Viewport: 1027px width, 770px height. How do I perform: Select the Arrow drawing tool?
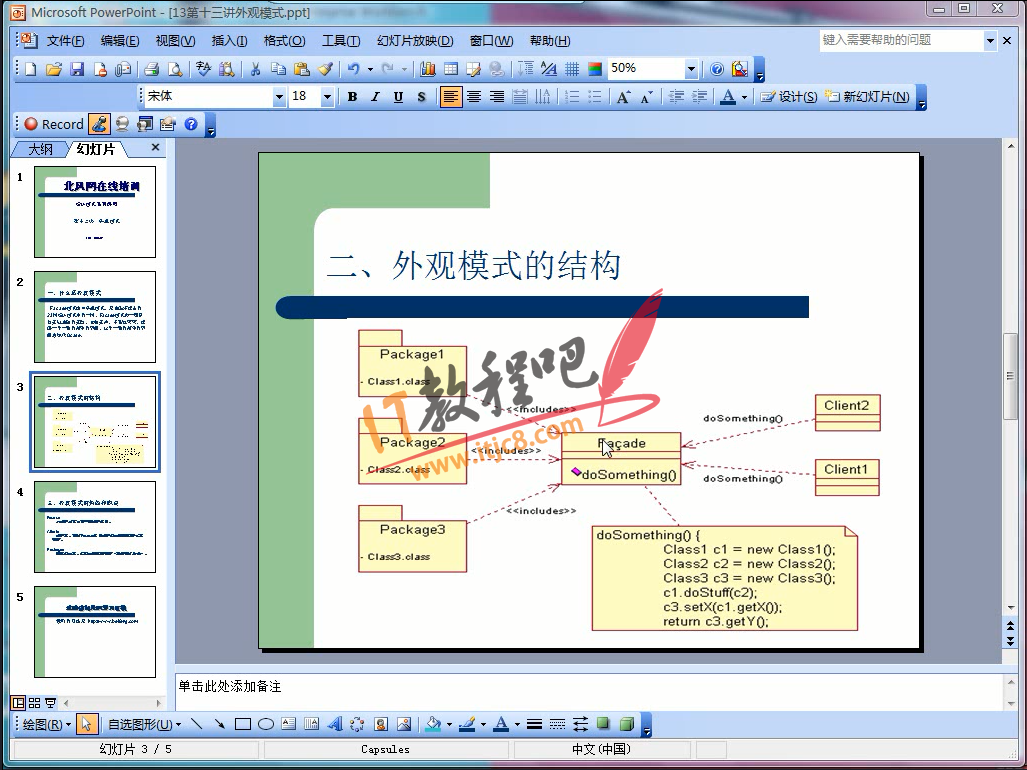tap(219, 724)
